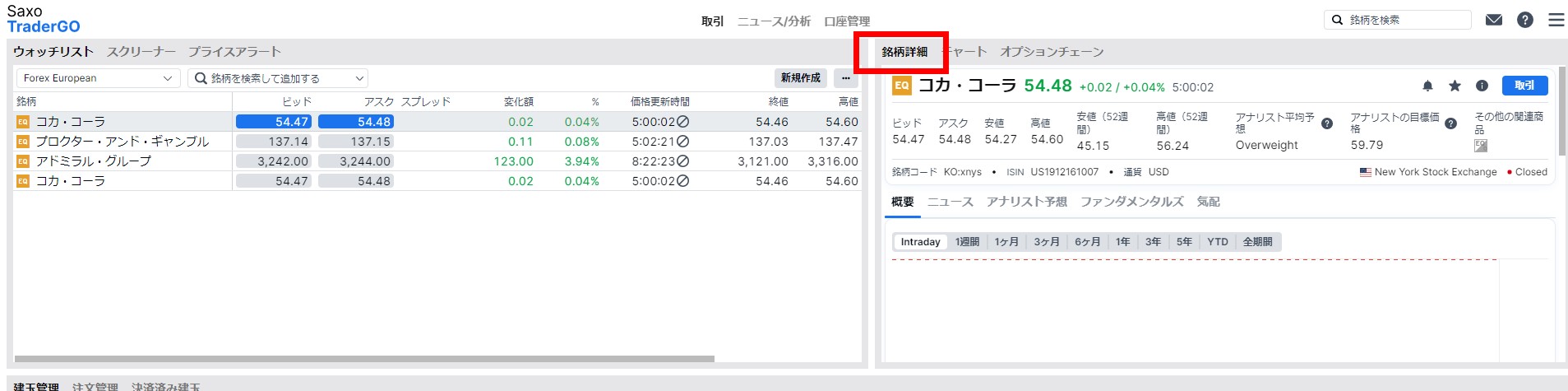Expand the 銘柄を検索して追加する dropdown arrow
Image resolution: width=1568 pixels, height=391 pixels.
(x=359, y=78)
